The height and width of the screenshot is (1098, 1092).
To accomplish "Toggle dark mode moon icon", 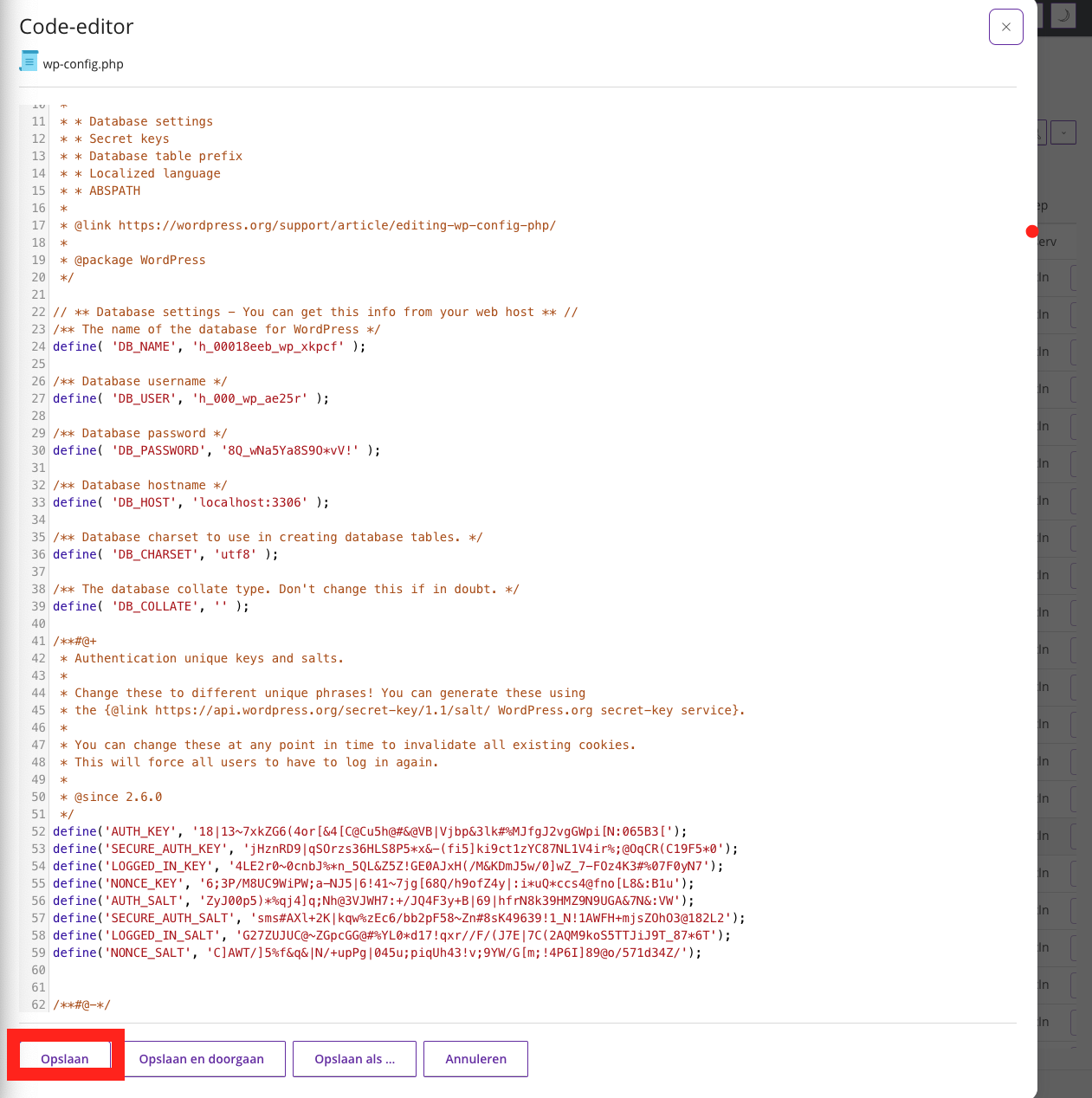I will 1063,16.
